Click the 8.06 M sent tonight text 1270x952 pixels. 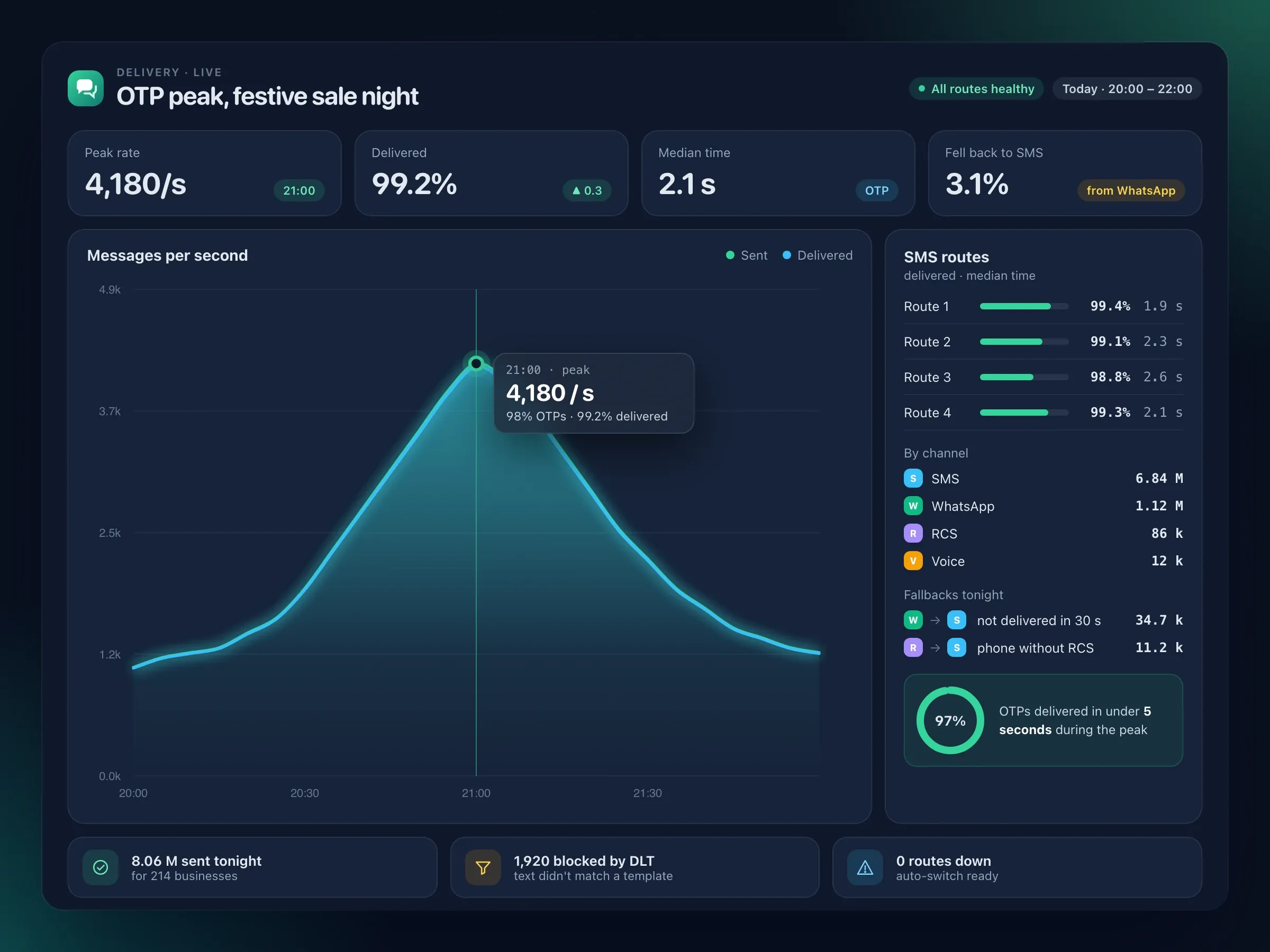196,861
